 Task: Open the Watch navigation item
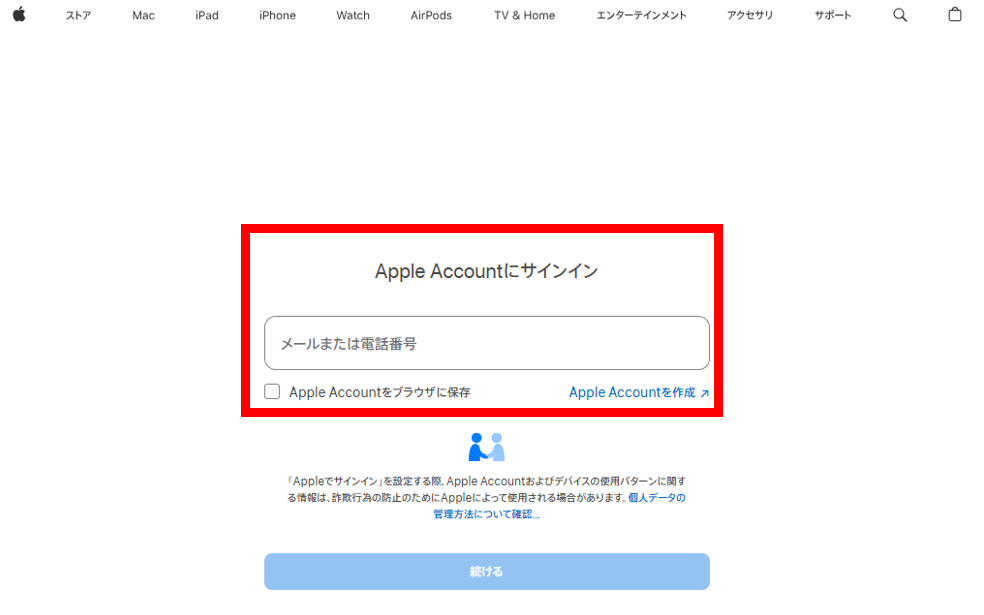click(x=353, y=15)
